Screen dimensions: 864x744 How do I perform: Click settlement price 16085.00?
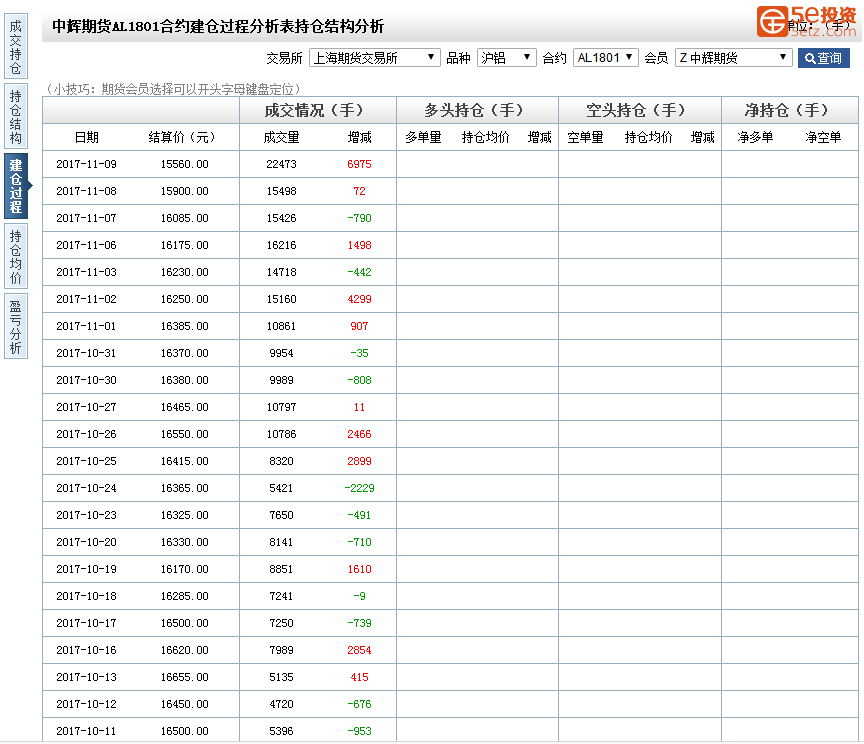185,218
